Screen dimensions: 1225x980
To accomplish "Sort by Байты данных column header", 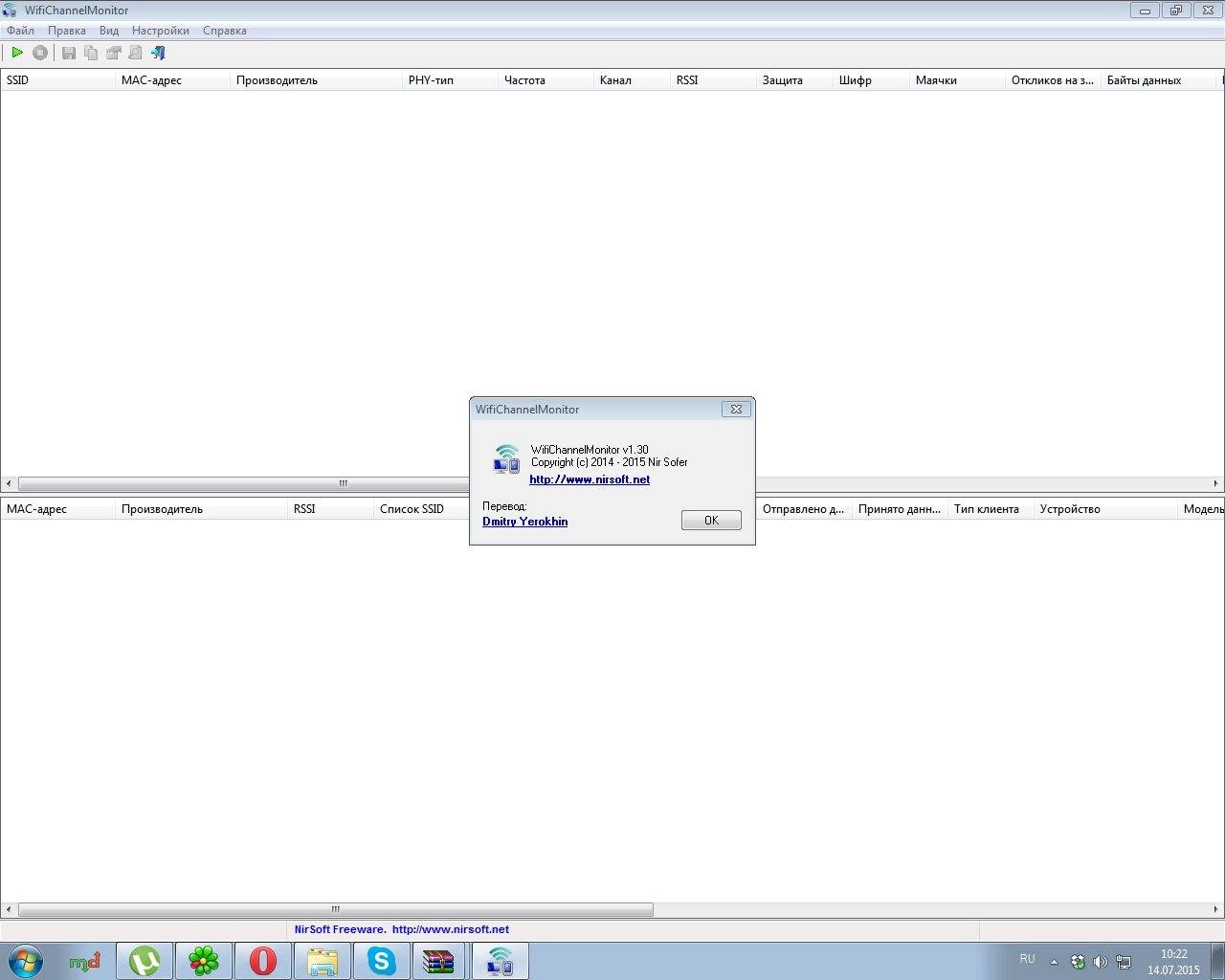I will click(1158, 80).
